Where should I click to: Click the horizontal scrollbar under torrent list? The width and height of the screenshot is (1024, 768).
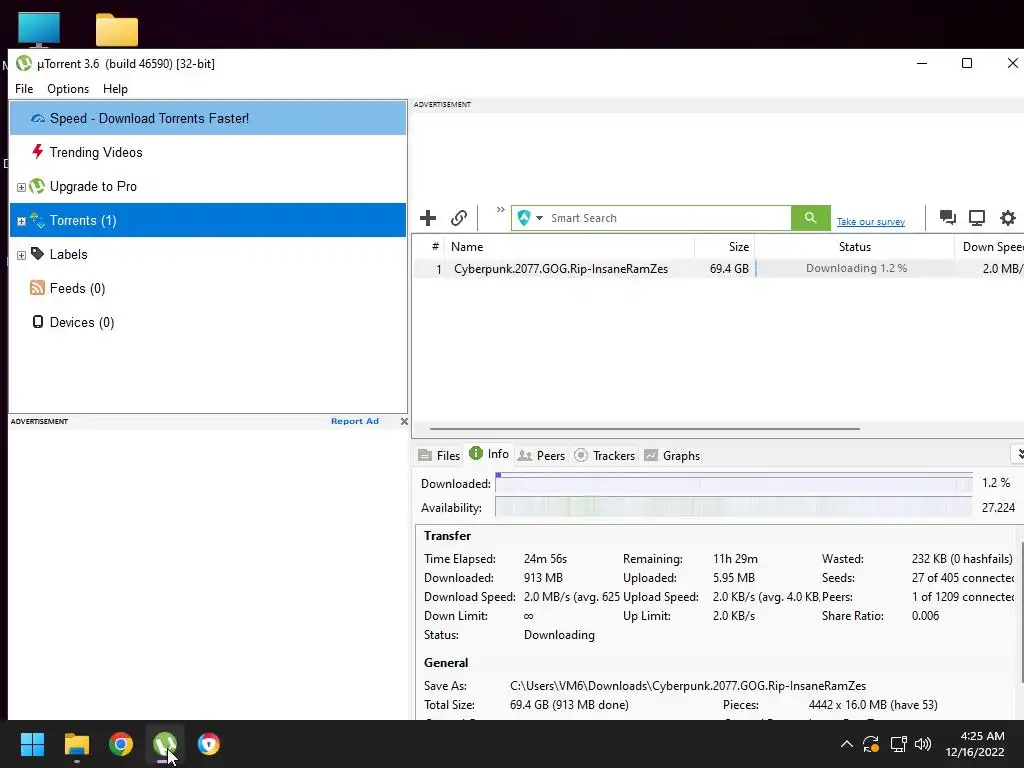tap(645, 429)
